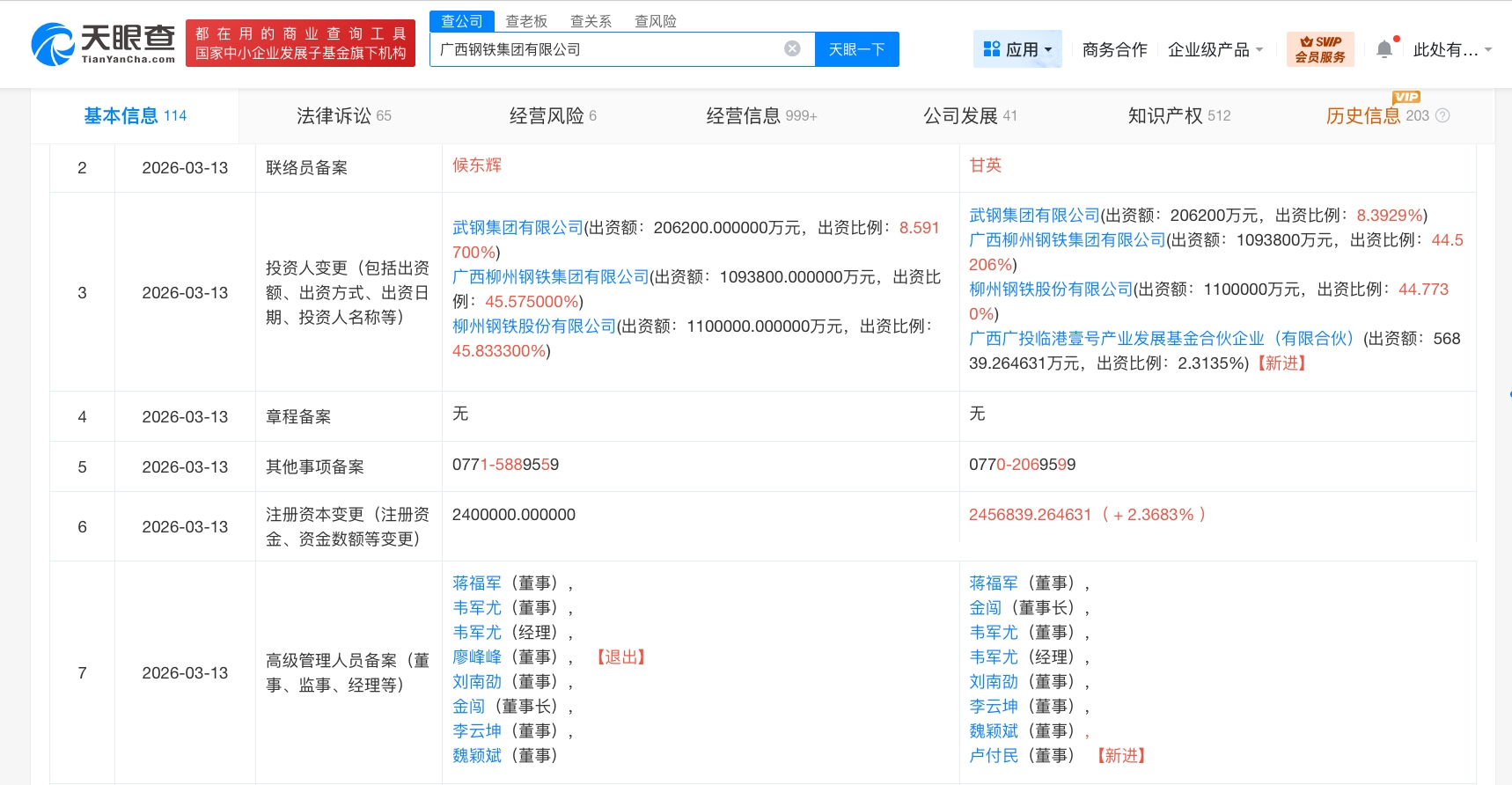Open the user account dropdown
The width and height of the screenshot is (1512, 785).
(x=1487, y=50)
